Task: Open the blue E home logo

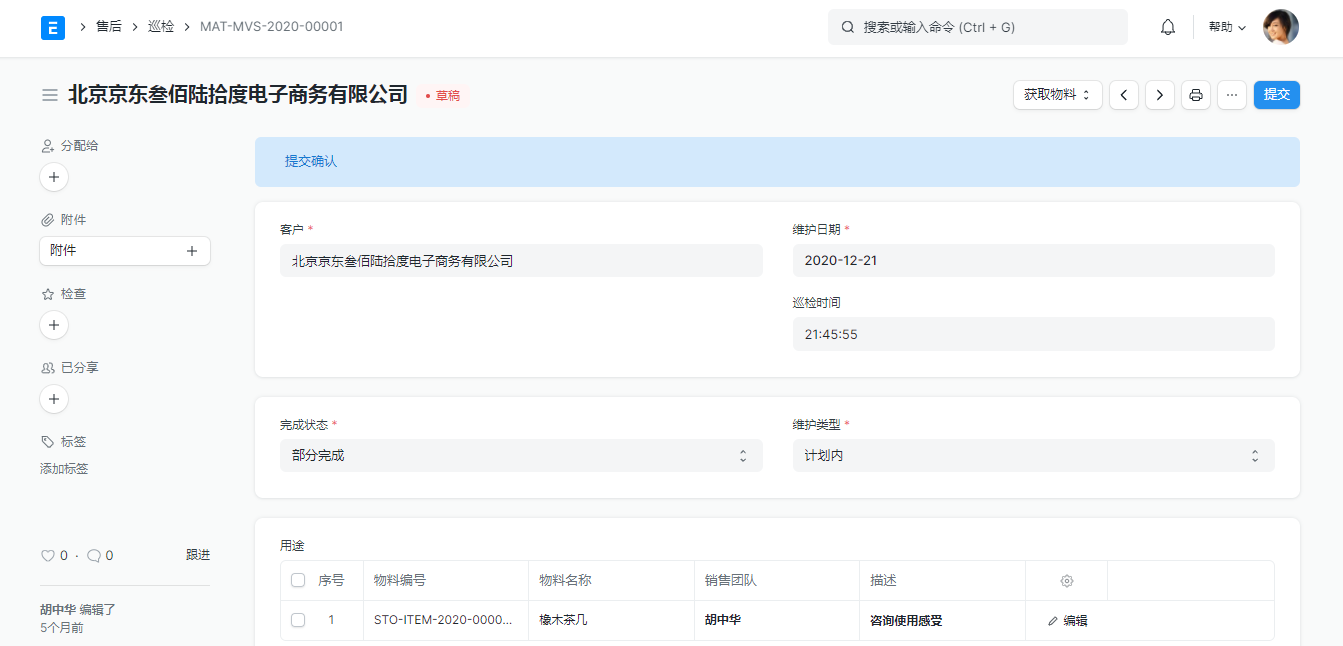Action: pos(53,27)
